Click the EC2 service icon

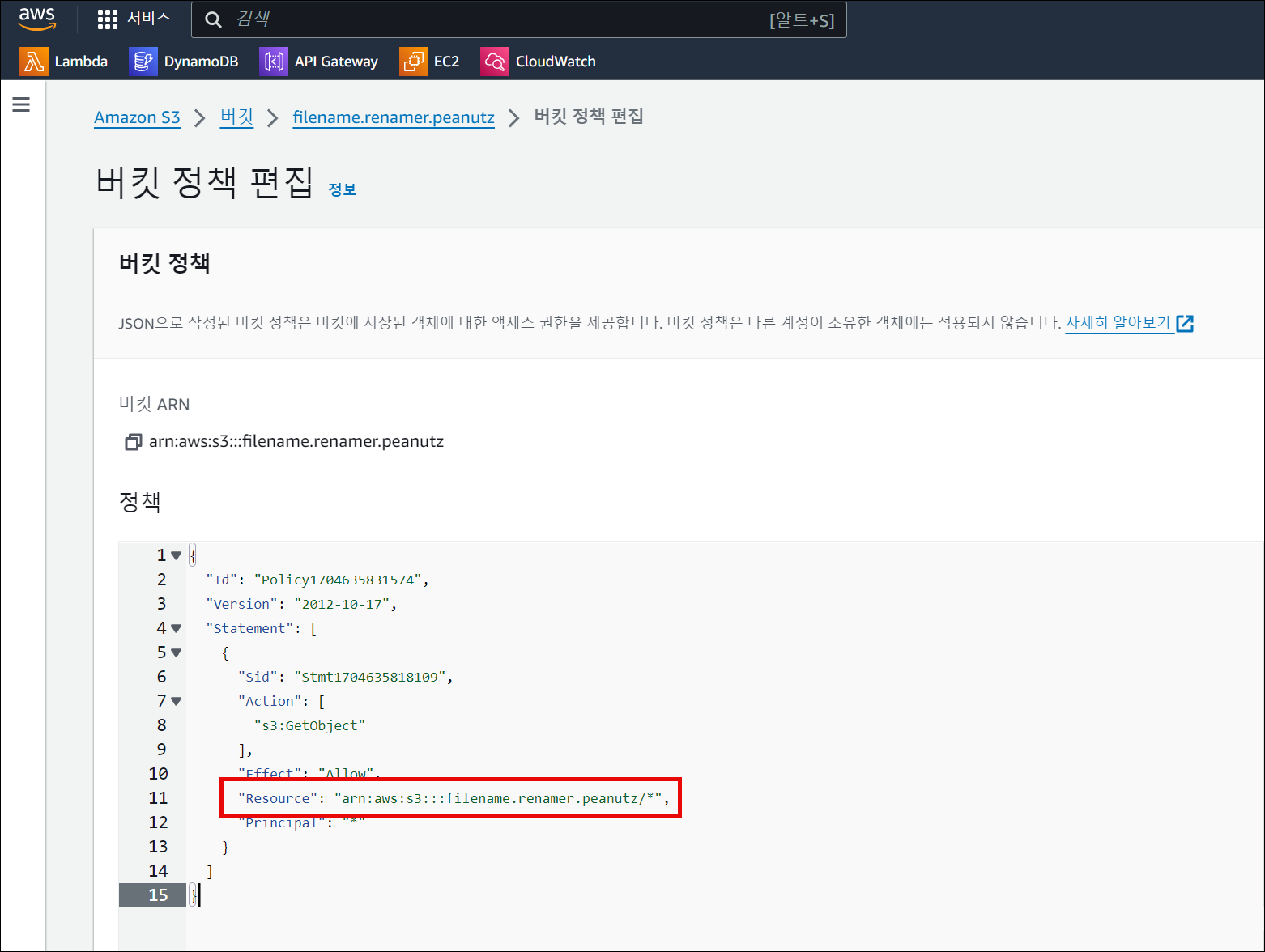pos(413,62)
